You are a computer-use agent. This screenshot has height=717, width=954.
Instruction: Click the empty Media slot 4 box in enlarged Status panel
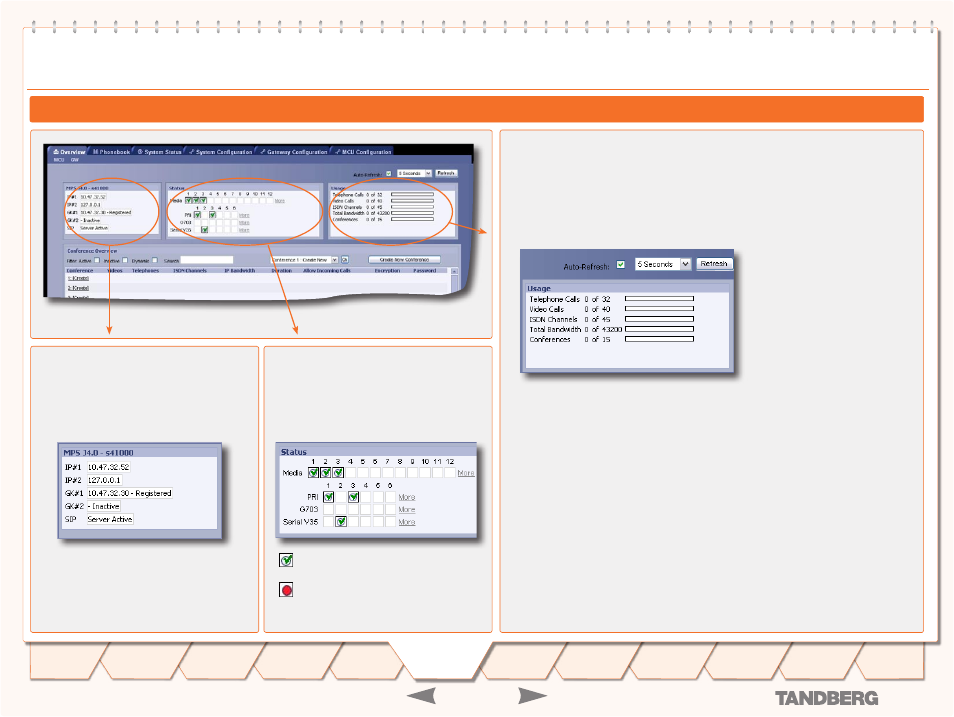350,472
